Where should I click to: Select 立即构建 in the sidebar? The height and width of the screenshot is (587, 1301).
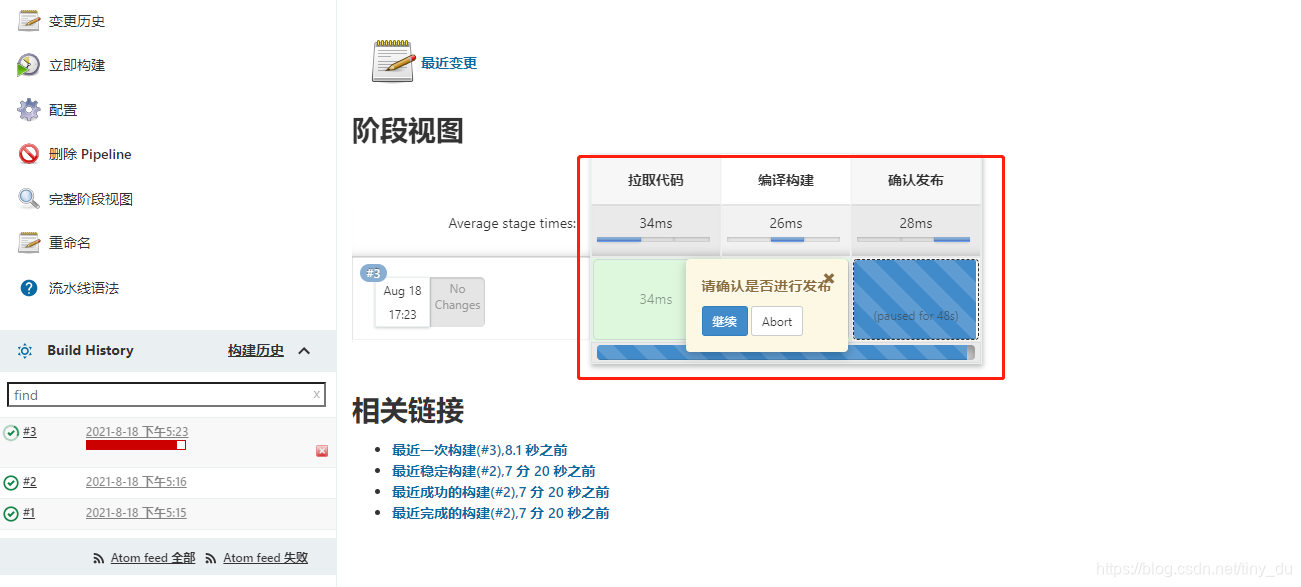point(77,65)
